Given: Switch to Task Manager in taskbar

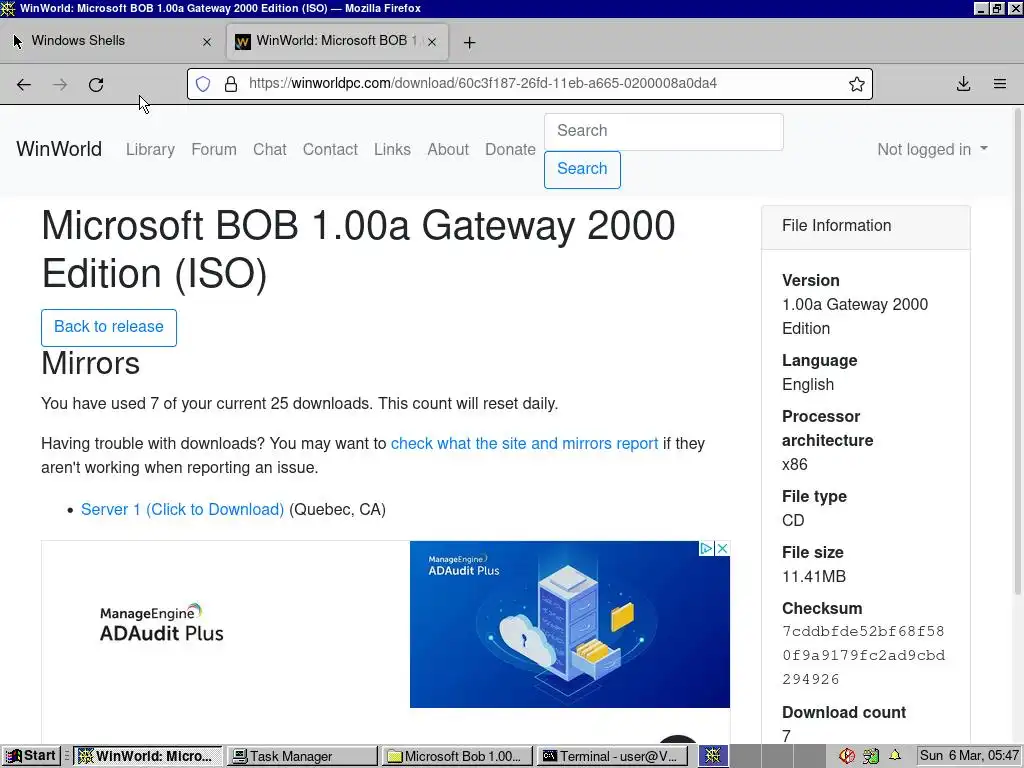Looking at the screenshot, I should coord(302,756).
